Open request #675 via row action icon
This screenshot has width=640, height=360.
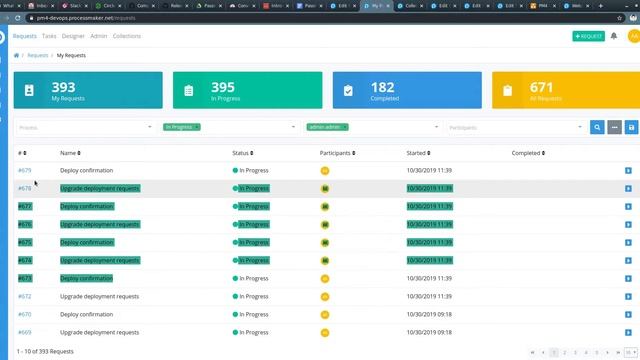pos(628,242)
